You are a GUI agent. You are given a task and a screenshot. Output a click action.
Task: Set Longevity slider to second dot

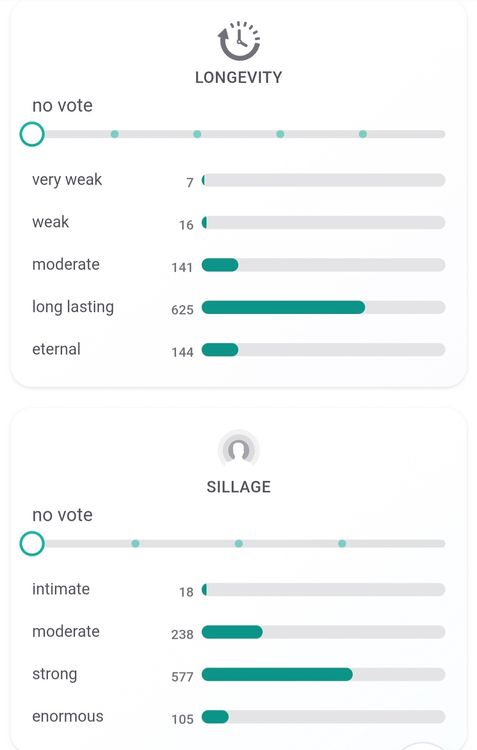click(197, 134)
